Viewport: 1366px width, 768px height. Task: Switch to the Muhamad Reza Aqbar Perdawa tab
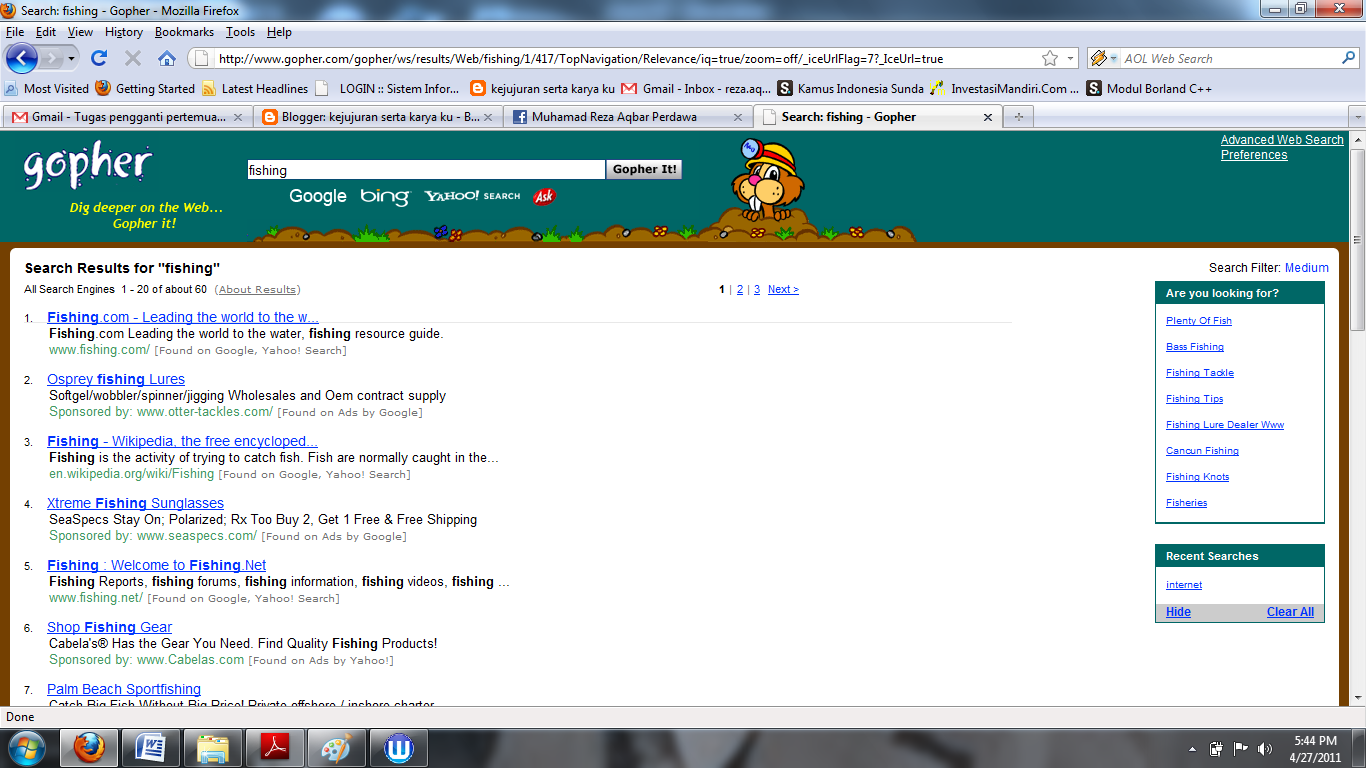[x=627, y=117]
